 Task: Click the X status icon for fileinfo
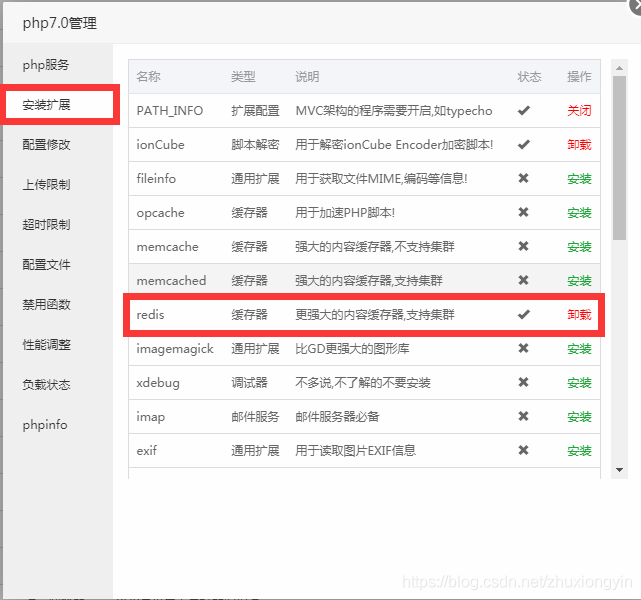point(523,179)
